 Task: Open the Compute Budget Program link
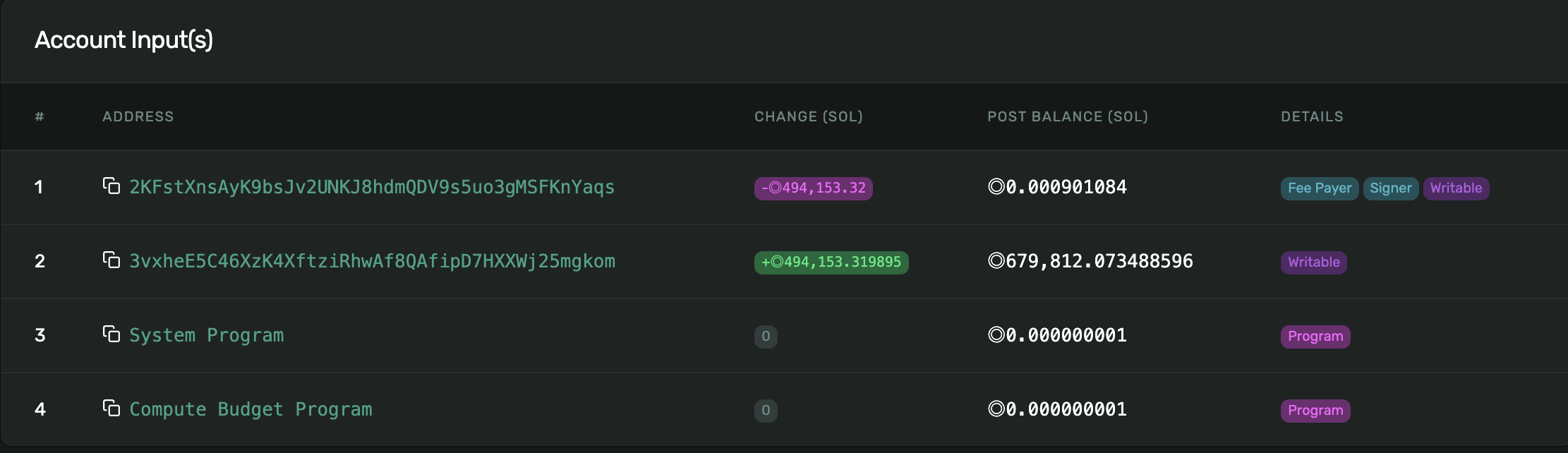point(251,409)
